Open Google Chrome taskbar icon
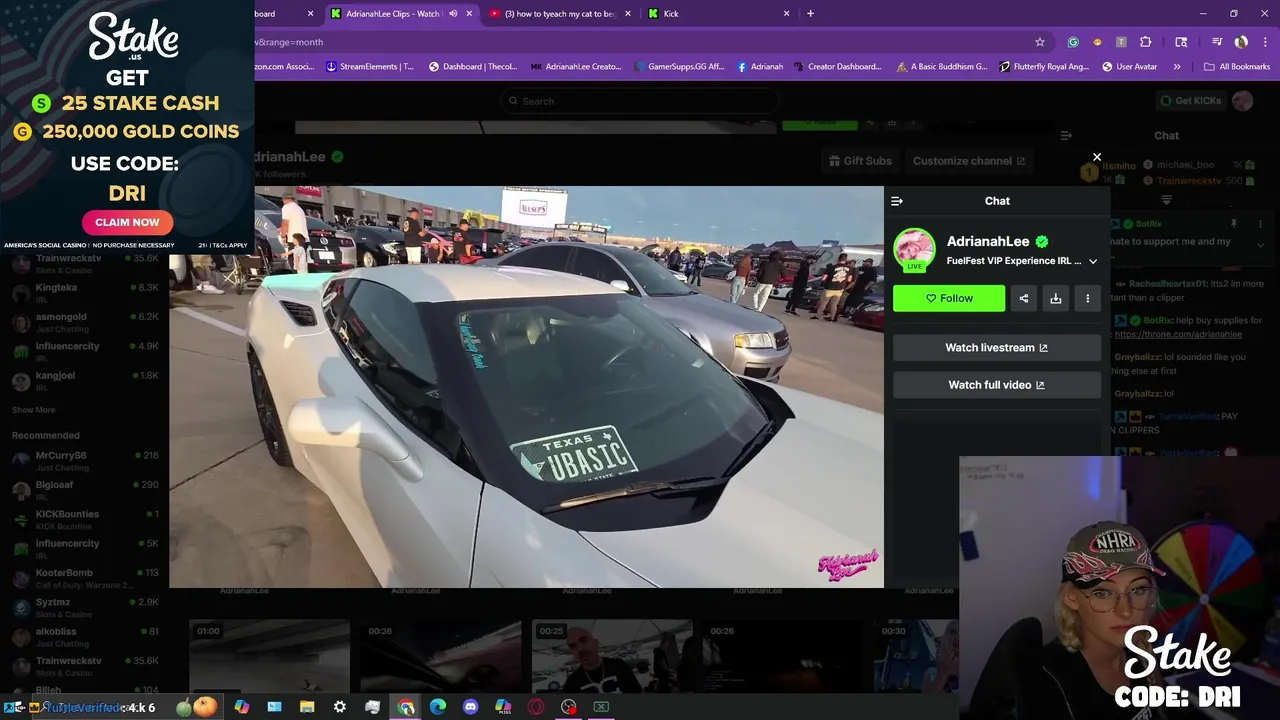Image resolution: width=1280 pixels, height=720 pixels. pos(406,707)
